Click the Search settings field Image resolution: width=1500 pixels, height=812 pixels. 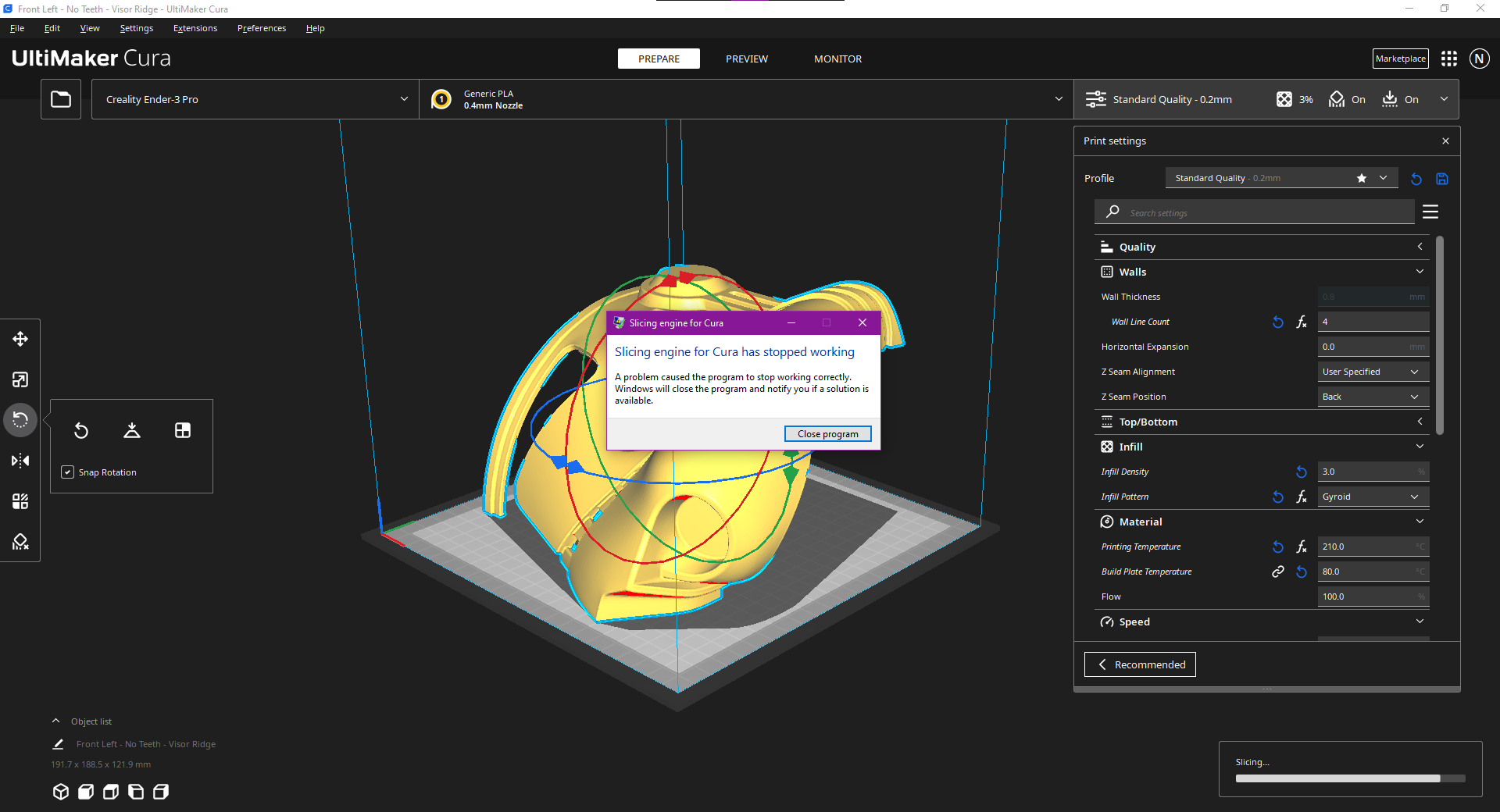click(x=1255, y=212)
